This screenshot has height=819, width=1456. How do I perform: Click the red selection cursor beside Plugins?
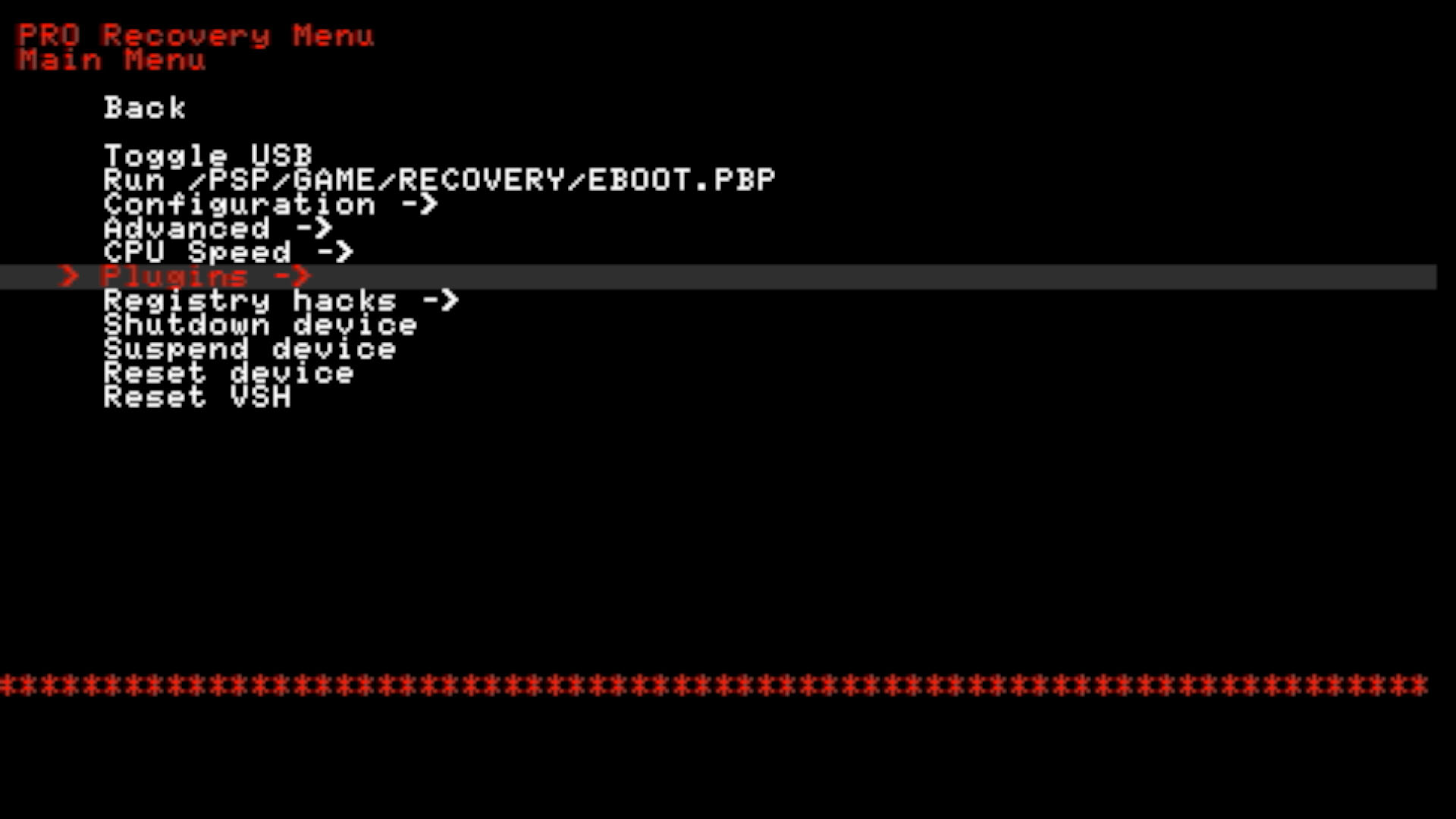(69, 277)
